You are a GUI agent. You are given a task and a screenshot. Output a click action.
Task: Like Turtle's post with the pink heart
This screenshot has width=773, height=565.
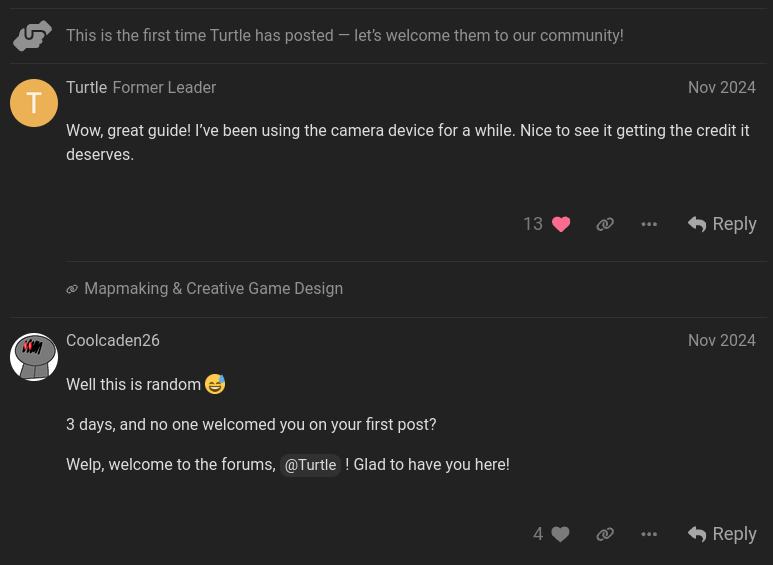[561, 224]
